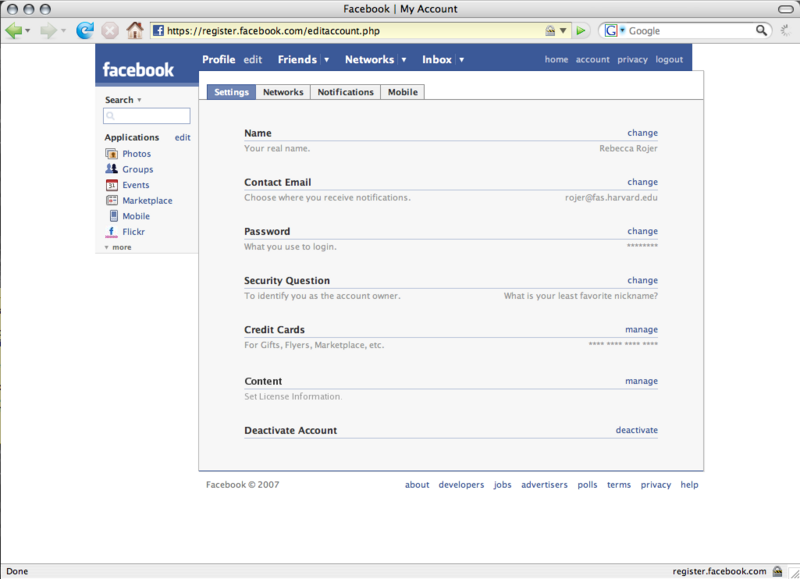
Task: Open search engine selector dropdown
Action: tap(622, 30)
